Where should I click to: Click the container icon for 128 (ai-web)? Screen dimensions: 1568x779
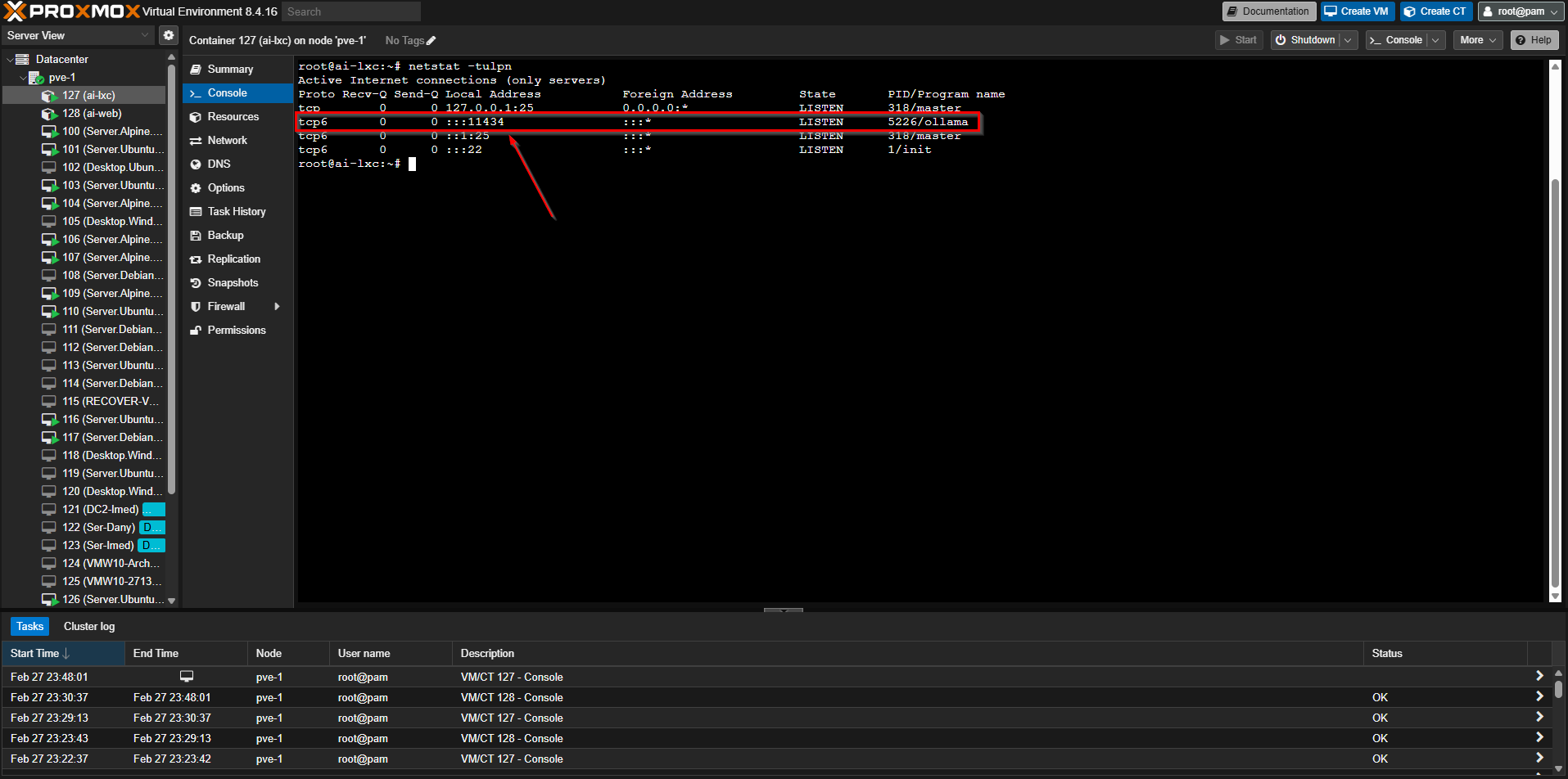point(49,114)
